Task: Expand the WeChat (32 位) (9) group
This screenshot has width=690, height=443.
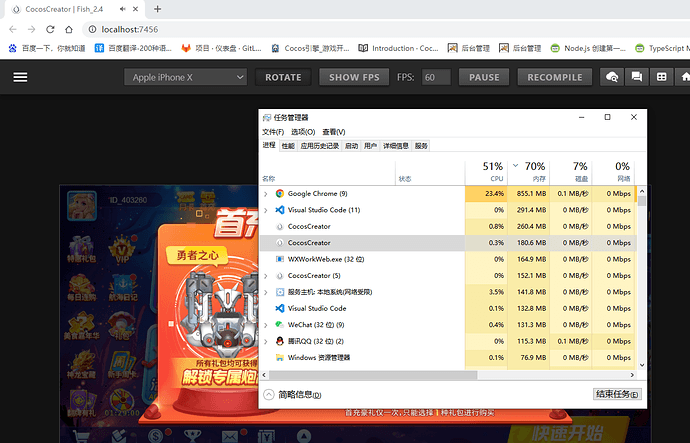Action: tap(265, 325)
